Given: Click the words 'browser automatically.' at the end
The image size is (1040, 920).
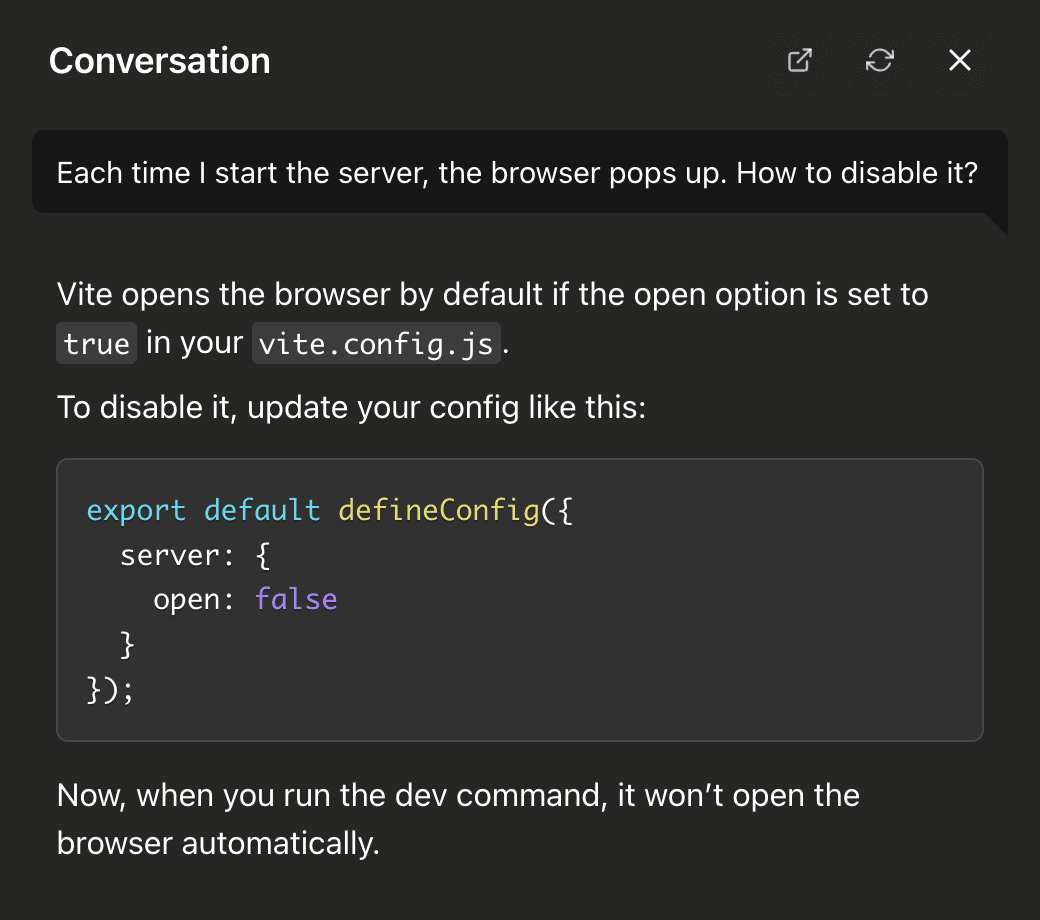Looking at the screenshot, I should pos(218,843).
